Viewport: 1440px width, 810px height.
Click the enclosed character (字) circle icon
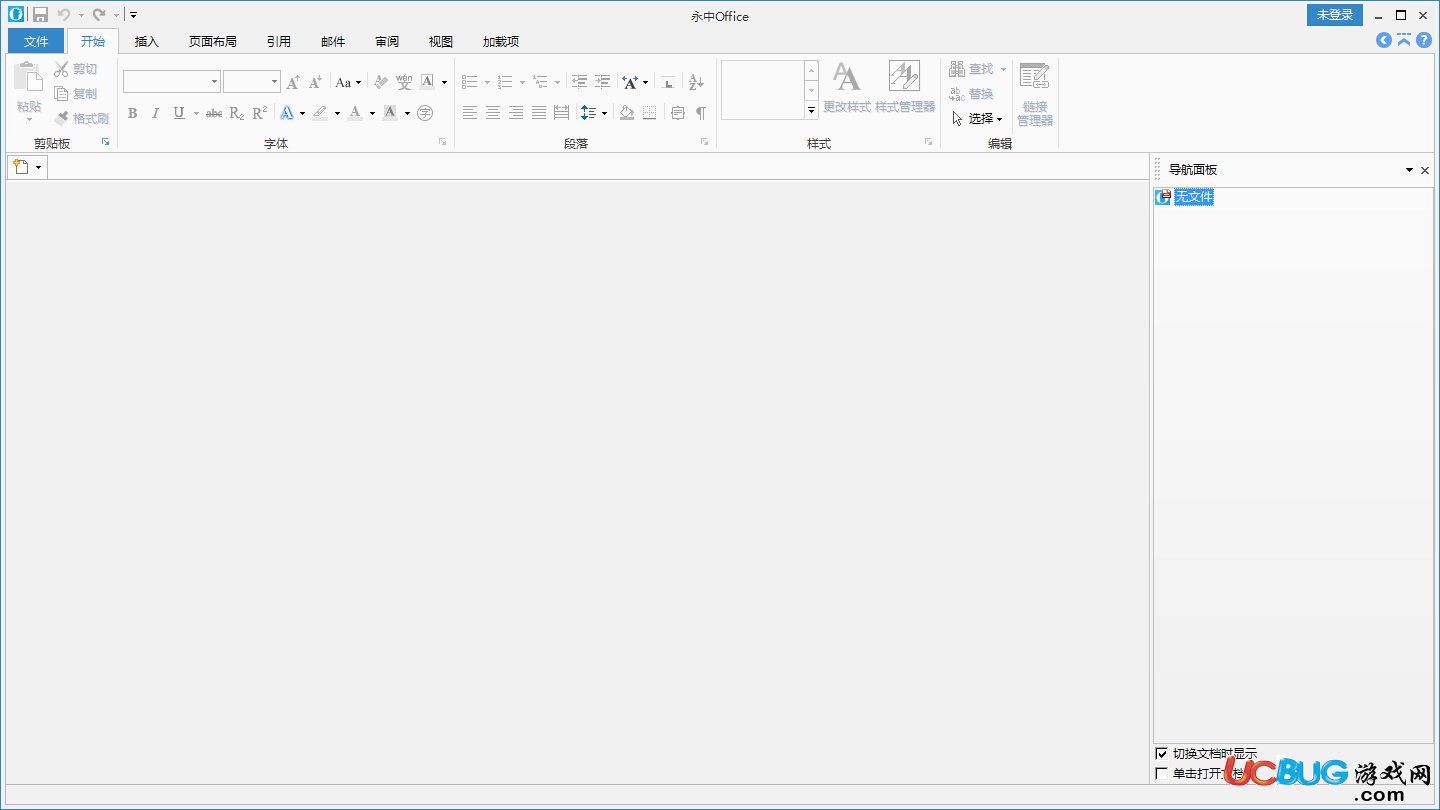point(425,113)
